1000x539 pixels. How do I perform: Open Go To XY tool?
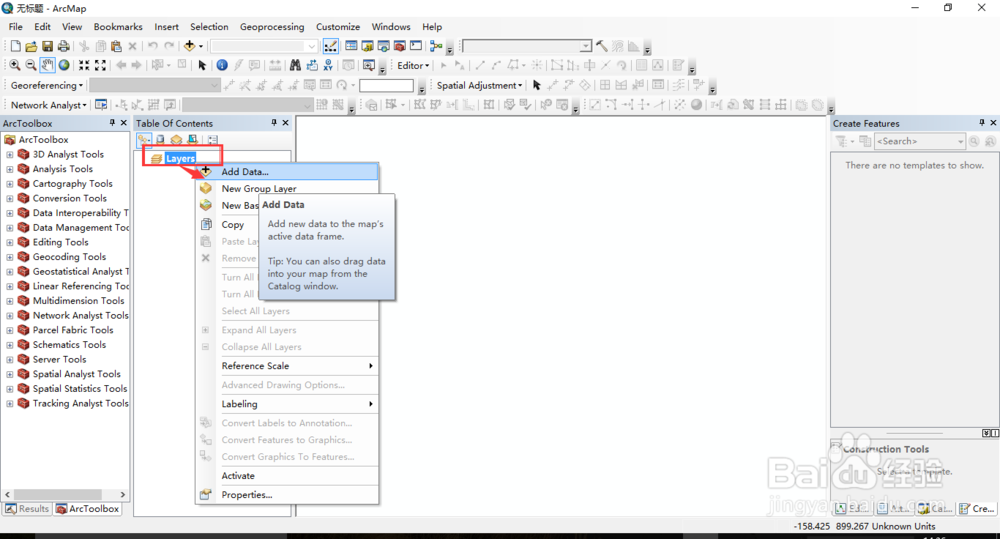[328, 65]
